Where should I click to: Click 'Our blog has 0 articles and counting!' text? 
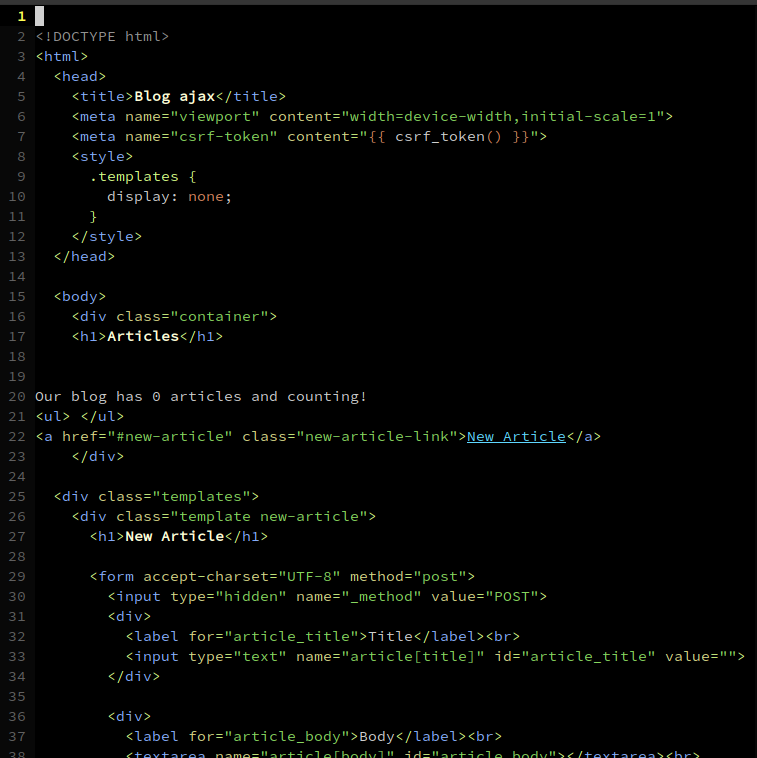point(201,396)
